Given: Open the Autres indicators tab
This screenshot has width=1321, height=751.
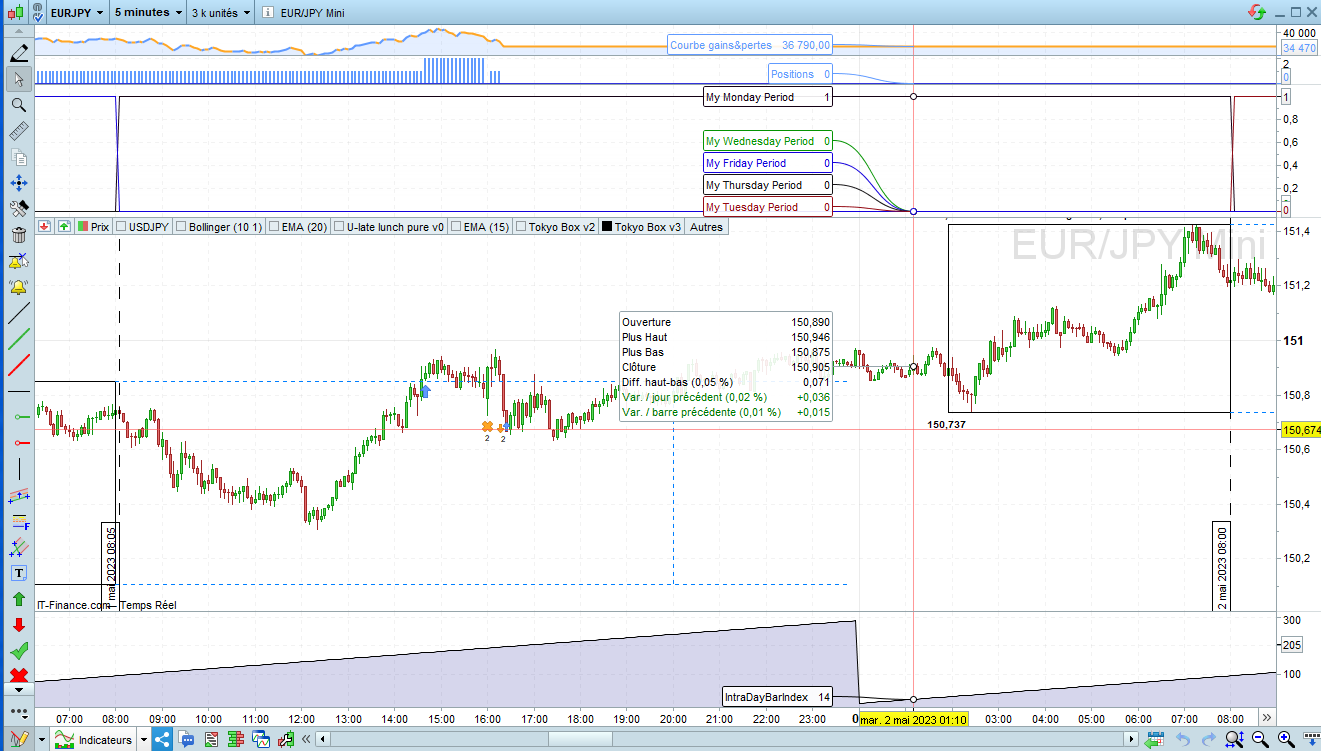Looking at the screenshot, I should click(707, 227).
